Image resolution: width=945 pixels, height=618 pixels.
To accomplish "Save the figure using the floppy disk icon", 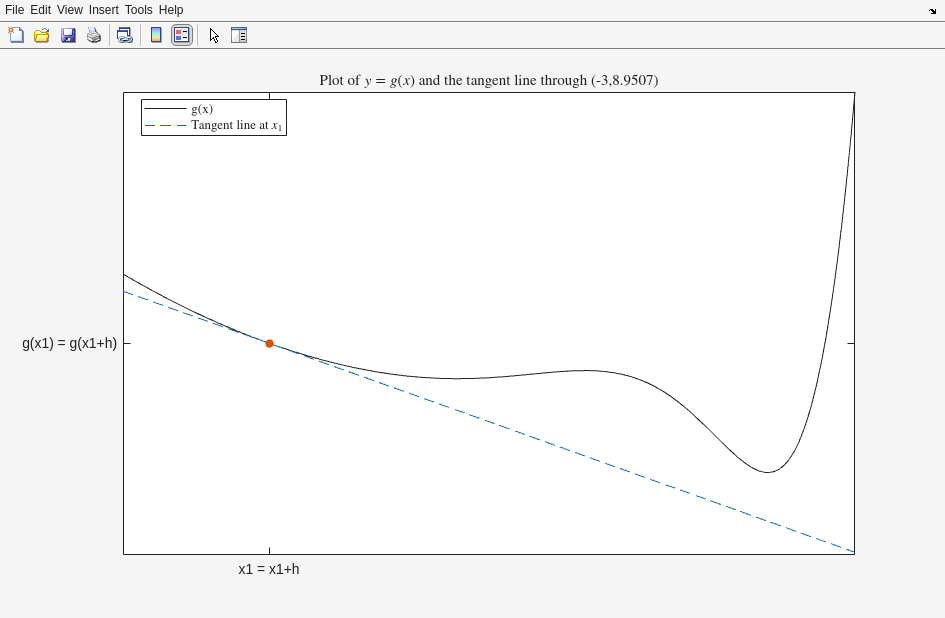I will pos(68,35).
